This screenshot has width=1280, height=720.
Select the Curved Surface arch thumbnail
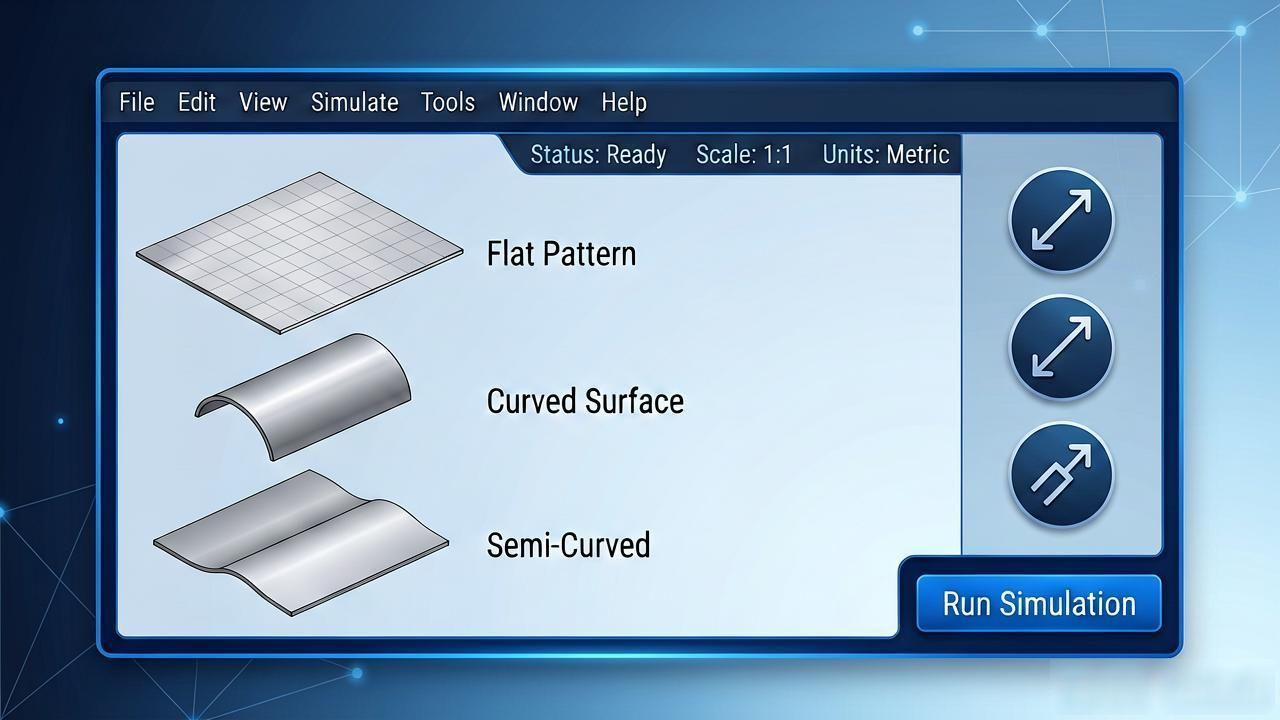point(302,396)
